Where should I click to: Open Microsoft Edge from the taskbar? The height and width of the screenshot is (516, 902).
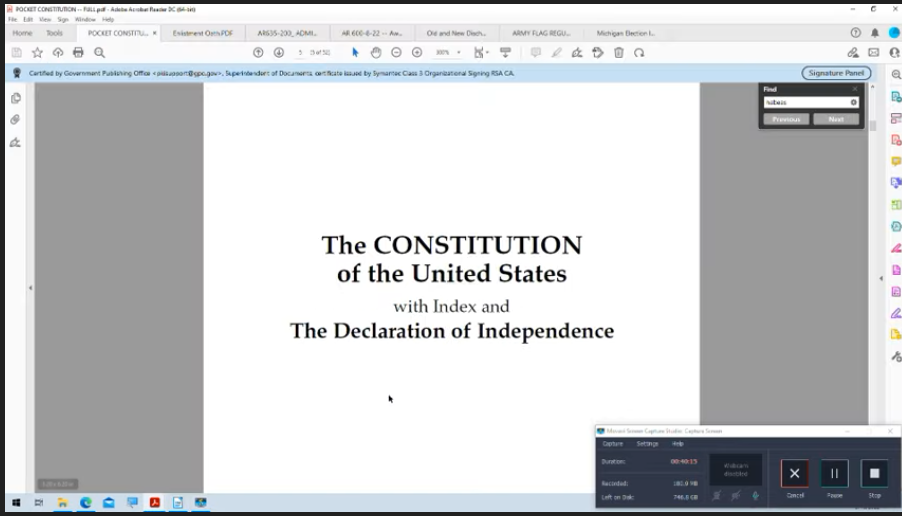click(x=86, y=503)
